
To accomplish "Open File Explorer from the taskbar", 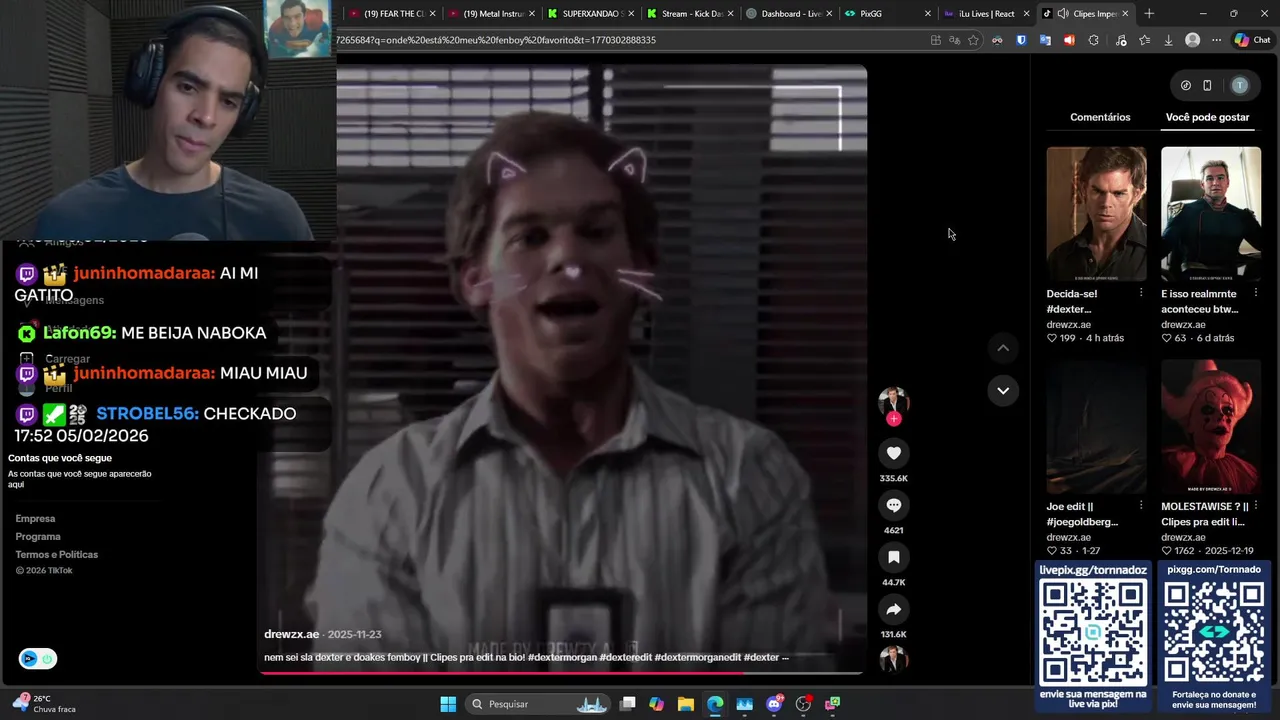I will (685, 704).
